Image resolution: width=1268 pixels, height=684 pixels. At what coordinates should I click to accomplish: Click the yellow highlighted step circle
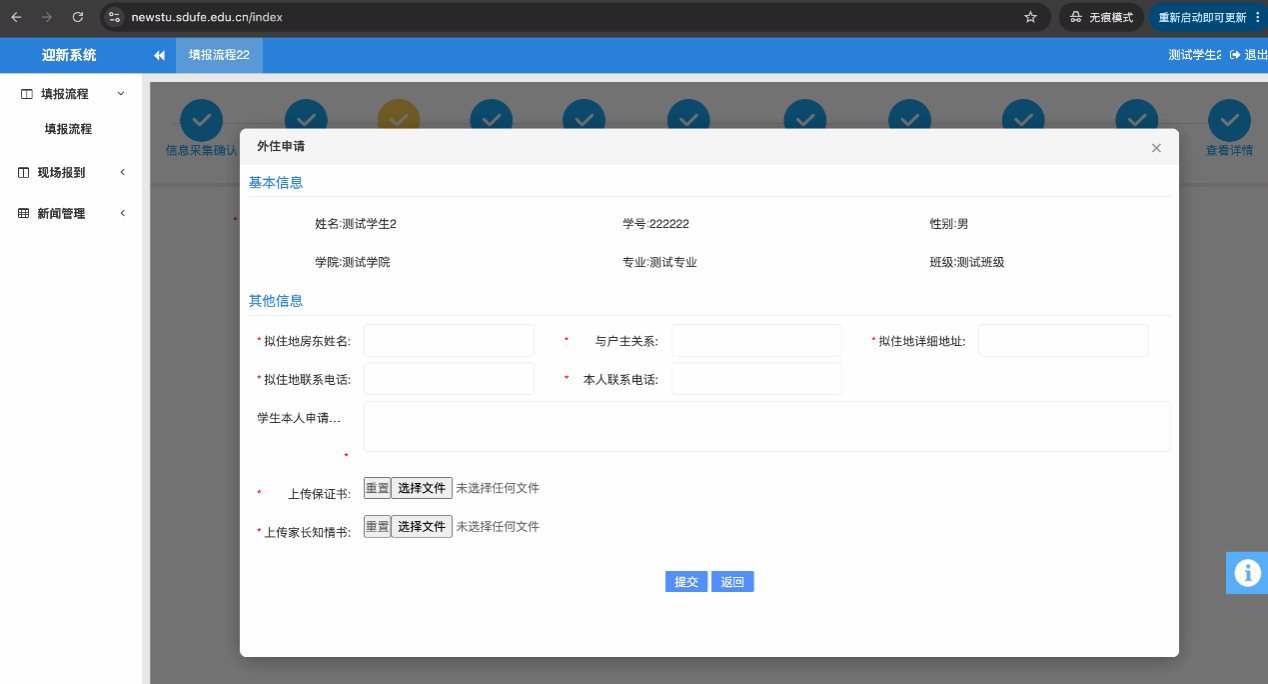399,114
